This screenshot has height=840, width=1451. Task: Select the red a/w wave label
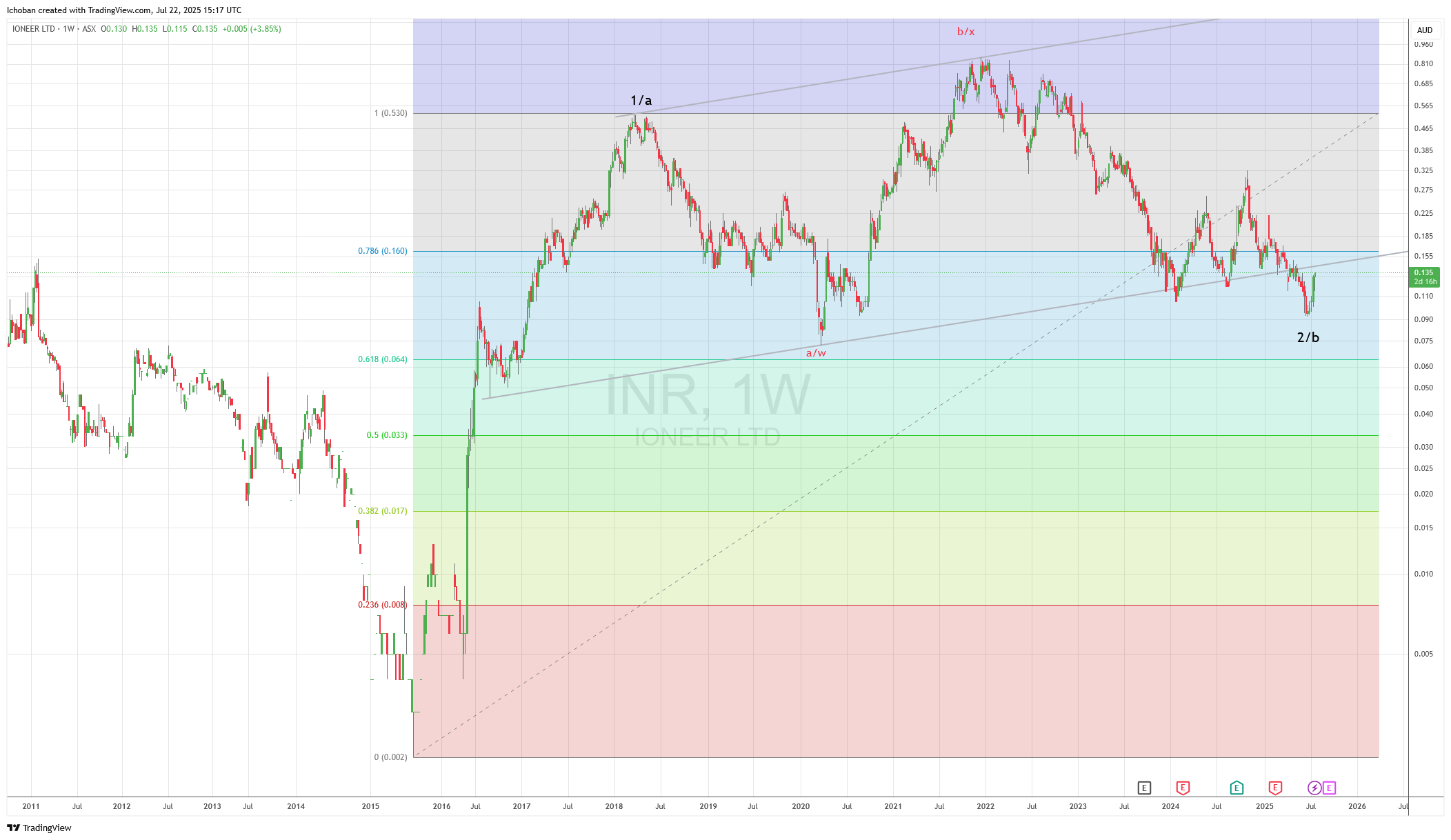[816, 353]
